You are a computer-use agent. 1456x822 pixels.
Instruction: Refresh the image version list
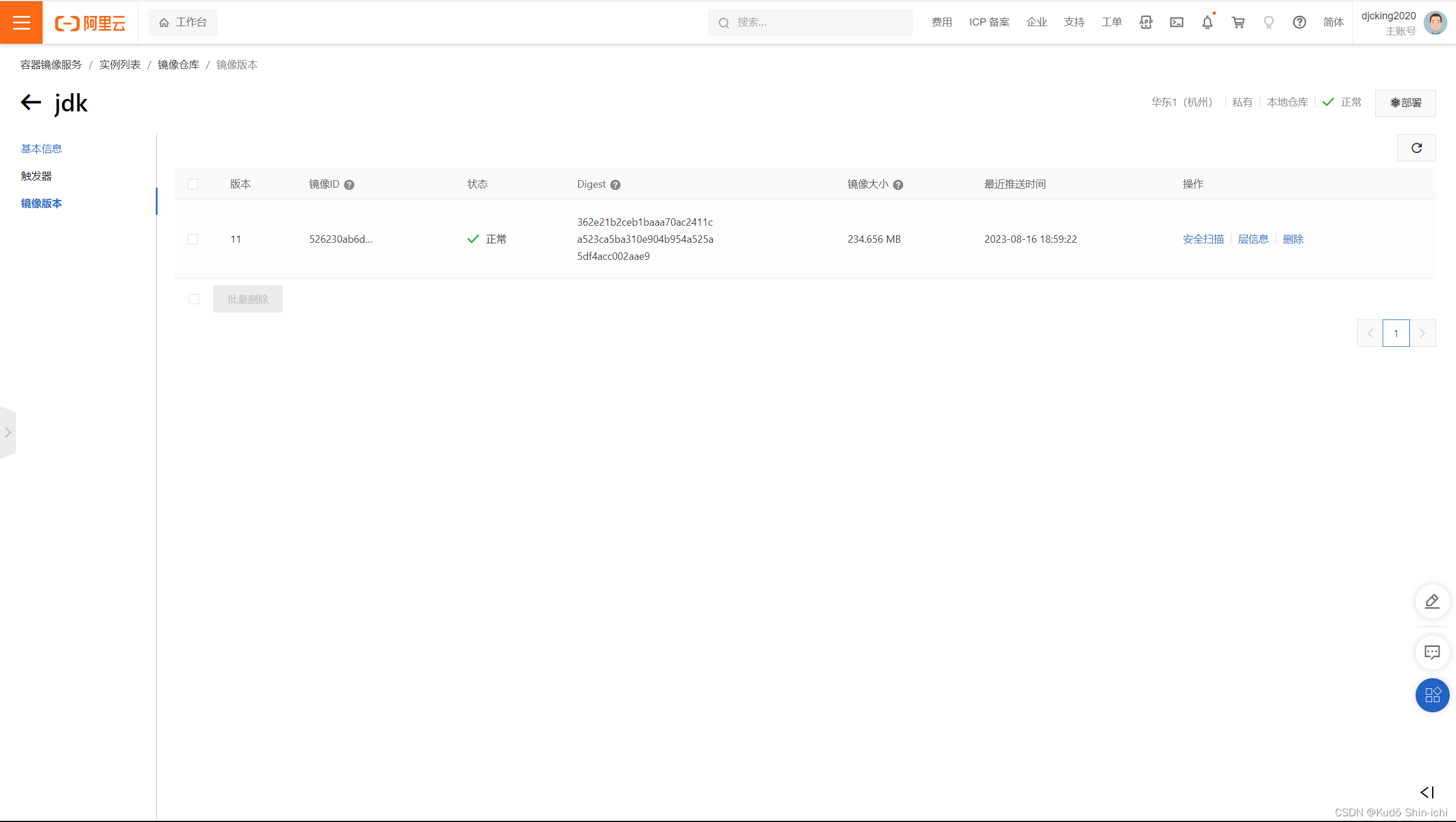tap(1416, 148)
